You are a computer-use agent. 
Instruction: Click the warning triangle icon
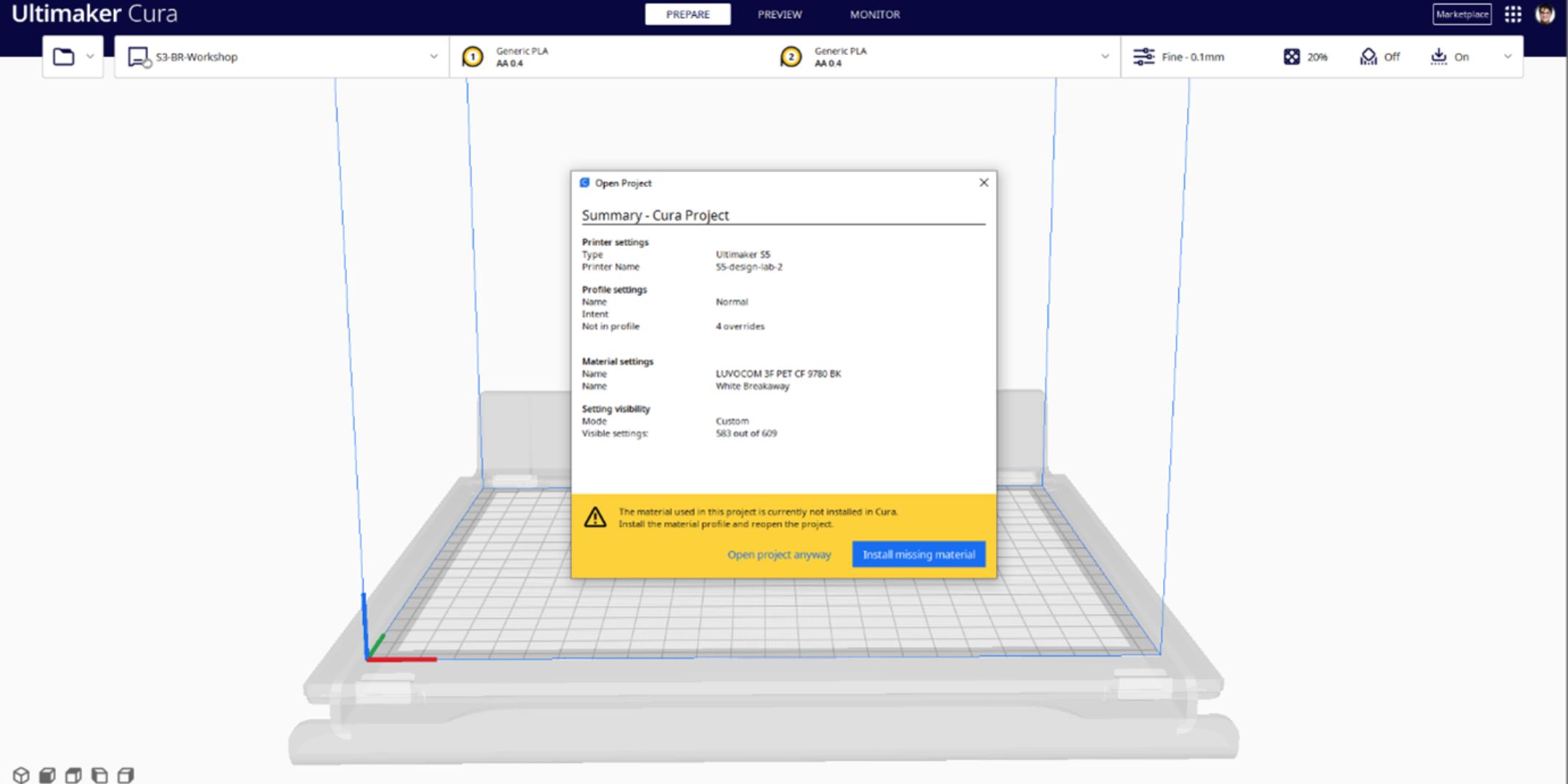(x=595, y=518)
